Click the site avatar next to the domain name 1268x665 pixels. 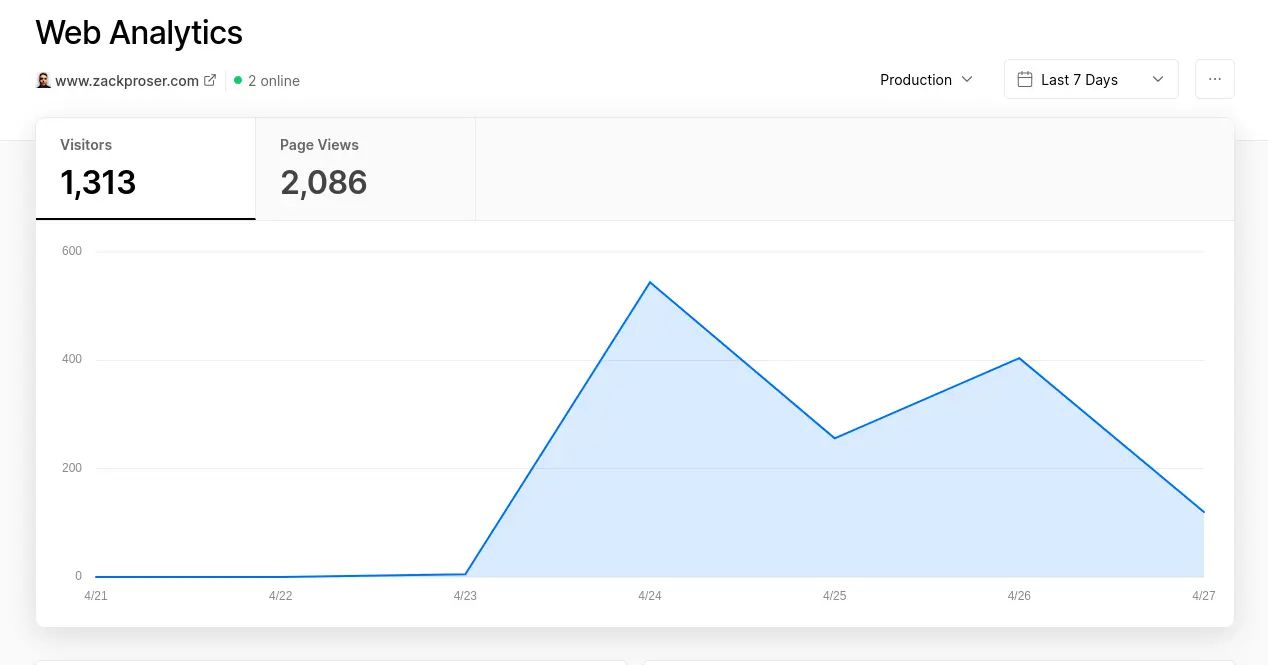(43, 80)
